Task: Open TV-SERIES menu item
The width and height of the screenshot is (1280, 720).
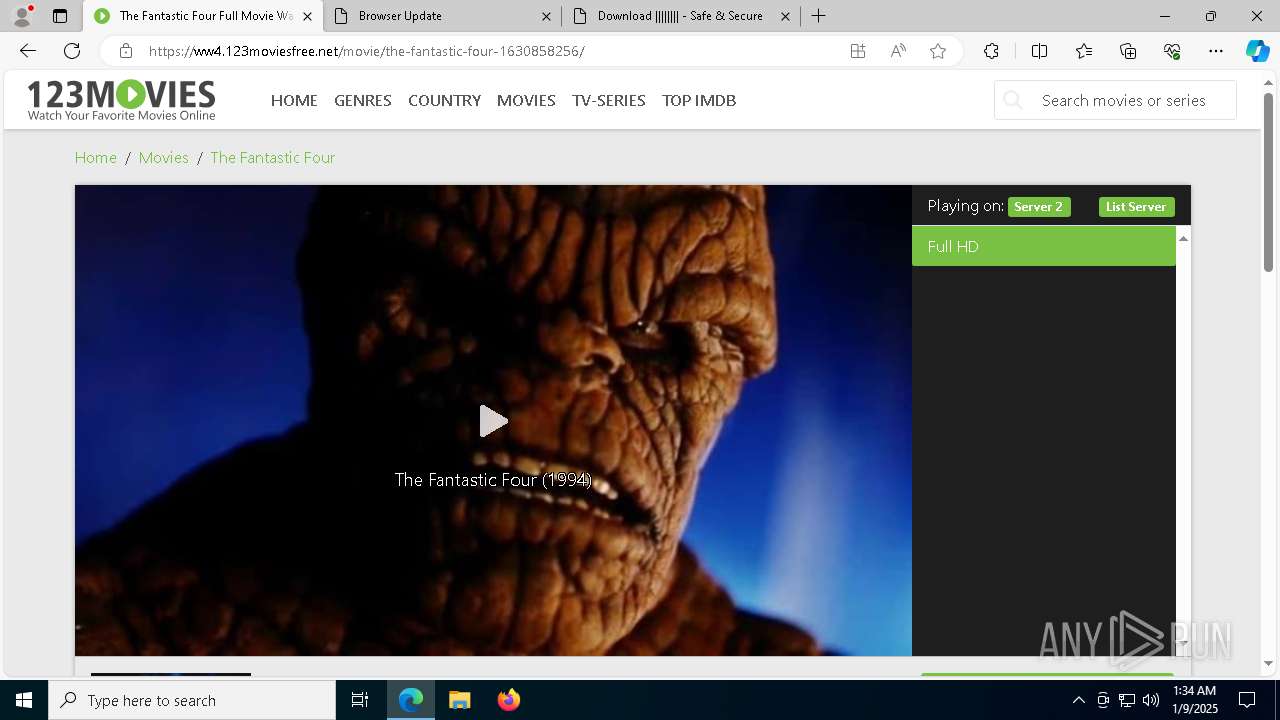Action: (x=609, y=100)
